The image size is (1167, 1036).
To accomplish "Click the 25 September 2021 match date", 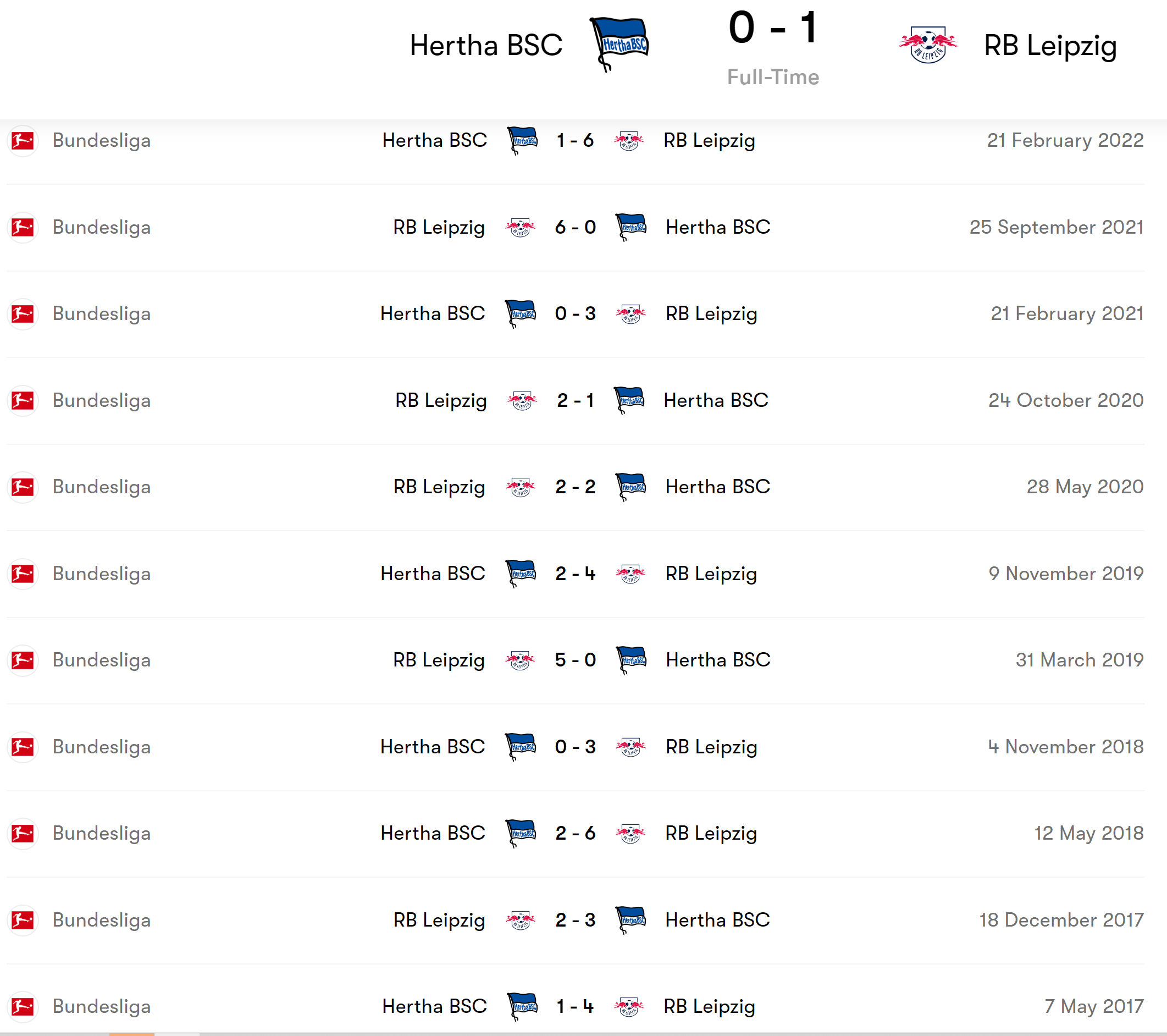I will tap(1055, 227).
